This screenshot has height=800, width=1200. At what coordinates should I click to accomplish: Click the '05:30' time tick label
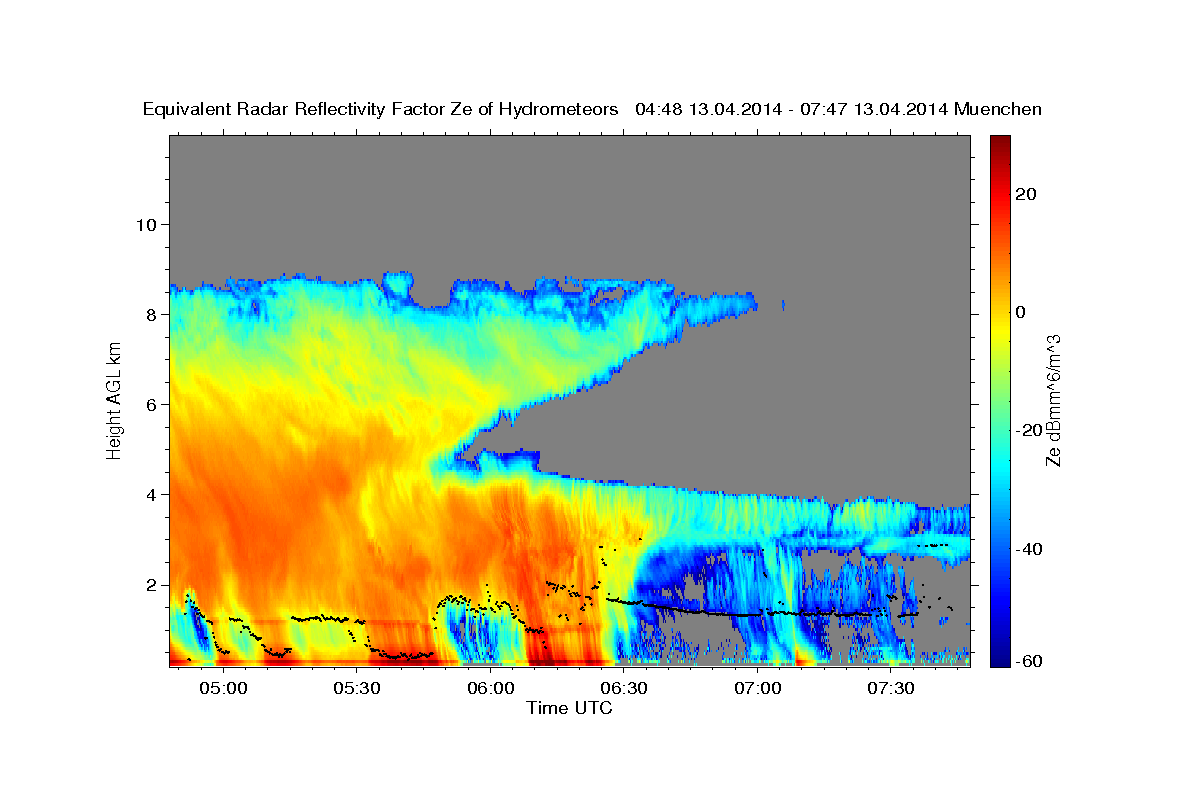[x=357, y=688]
